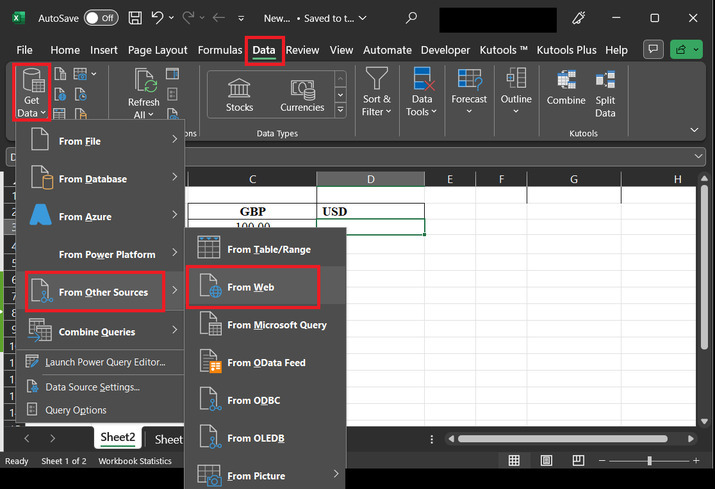Open the From File submenu
This screenshot has width=715, height=489.
100,139
